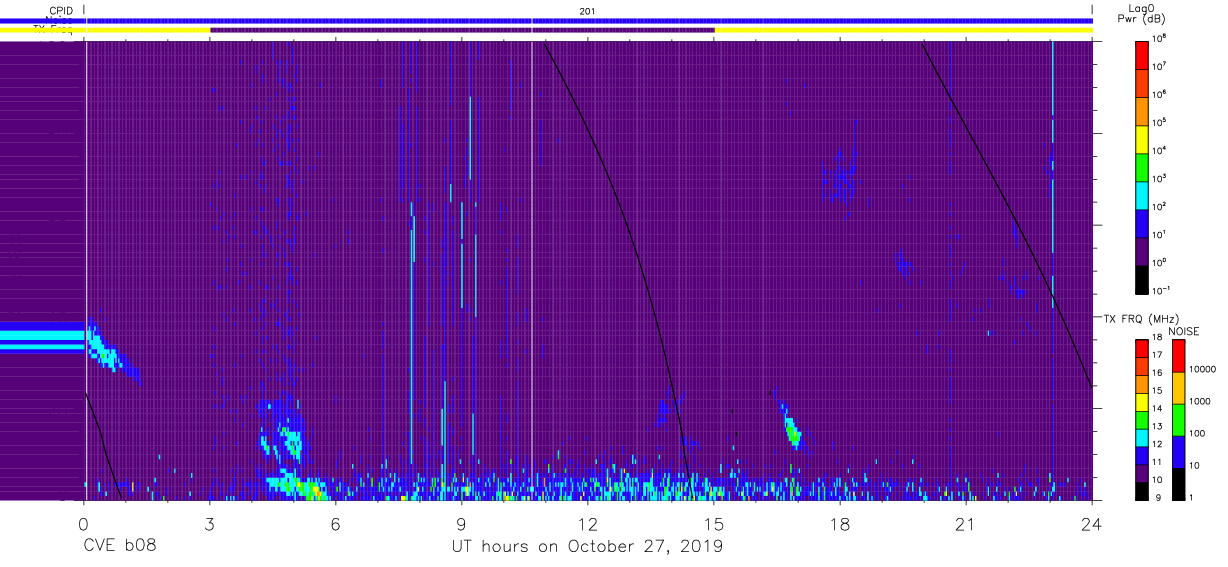Click the 'CVE b08' radar beam label
The image size is (1228, 567).
point(118,546)
